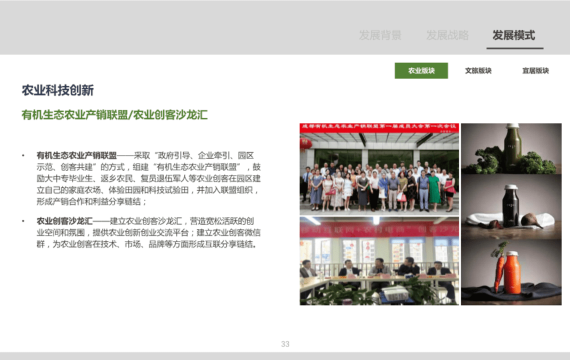
Task: Select the green juice bottle photo
Action: point(511,148)
